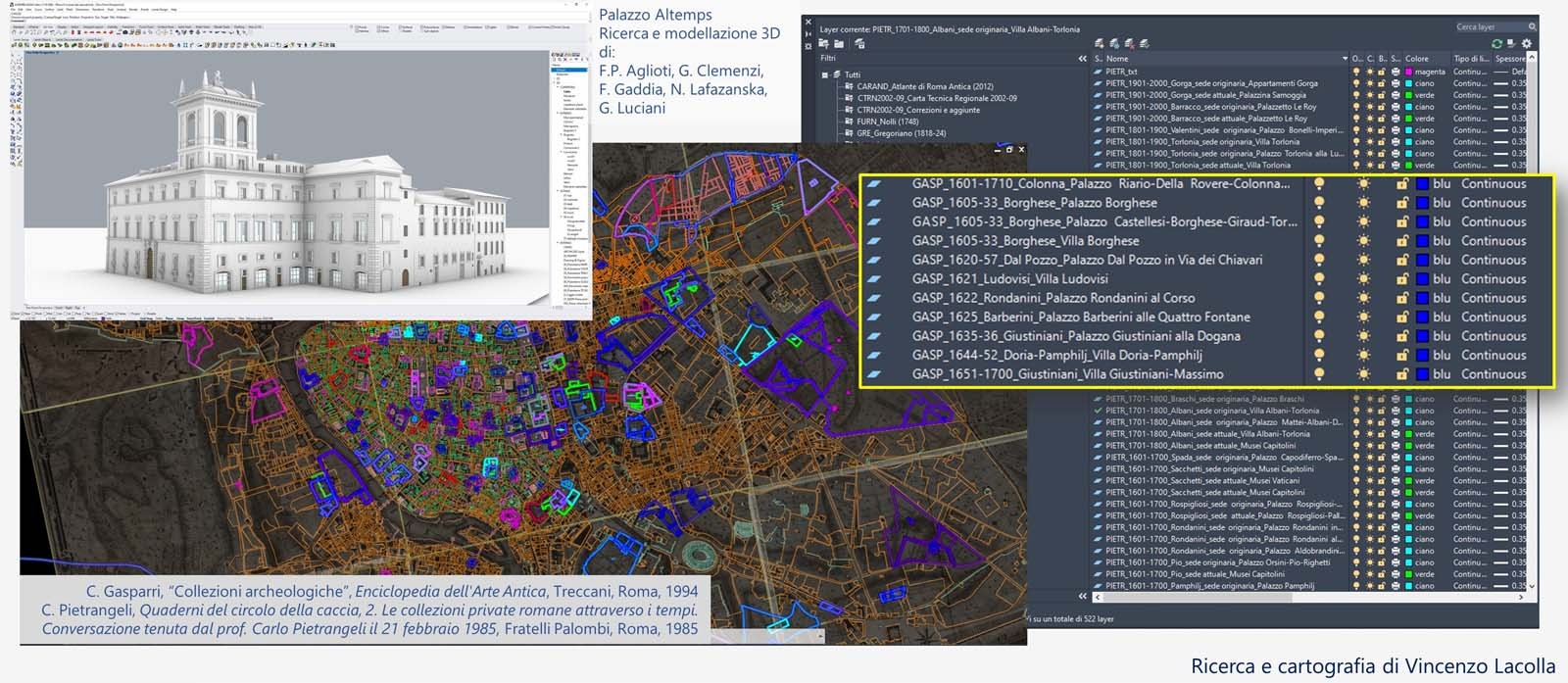1568x683 pixels.
Task: Select FURN_Nolli (1748) filter in tree
Action: (887, 122)
